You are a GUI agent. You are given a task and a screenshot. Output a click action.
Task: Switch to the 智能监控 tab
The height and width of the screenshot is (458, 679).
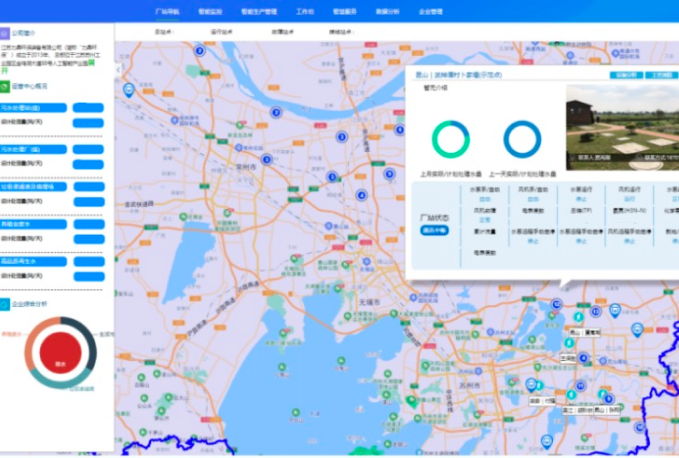pos(211,11)
